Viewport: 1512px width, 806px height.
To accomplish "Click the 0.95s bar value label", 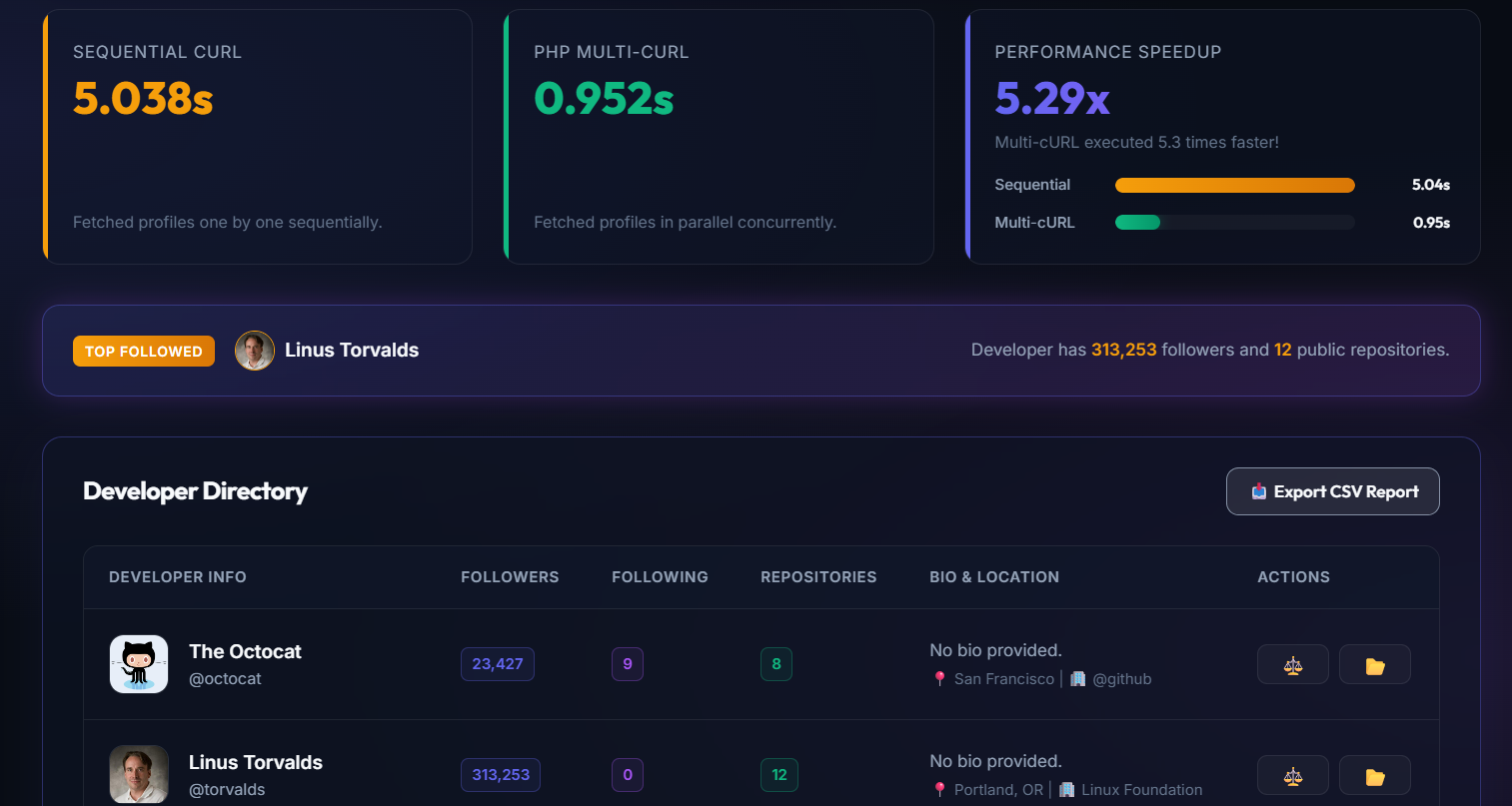I will pos(1431,223).
